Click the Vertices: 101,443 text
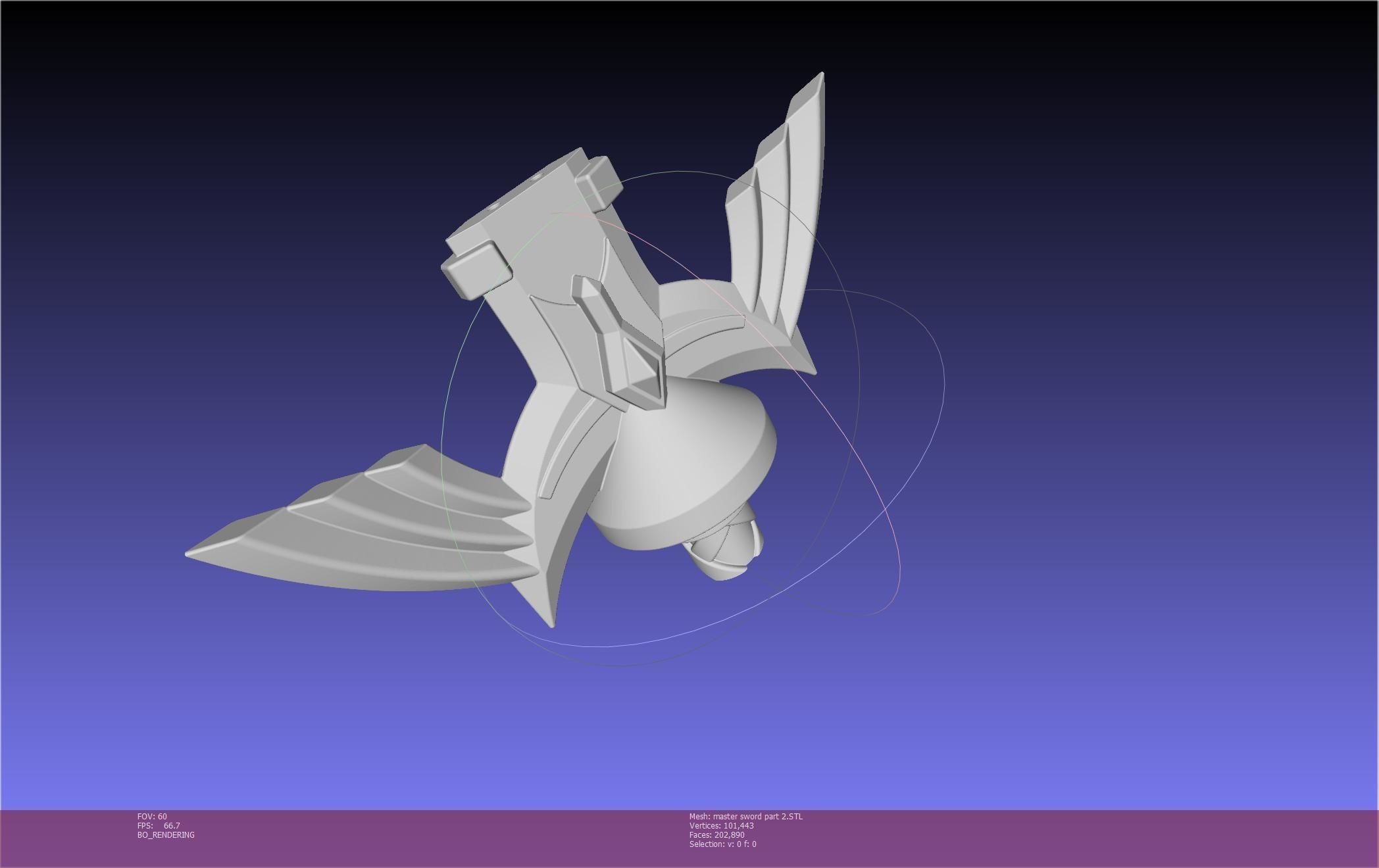This screenshot has height=868, width=1379. [x=721, y=825]
